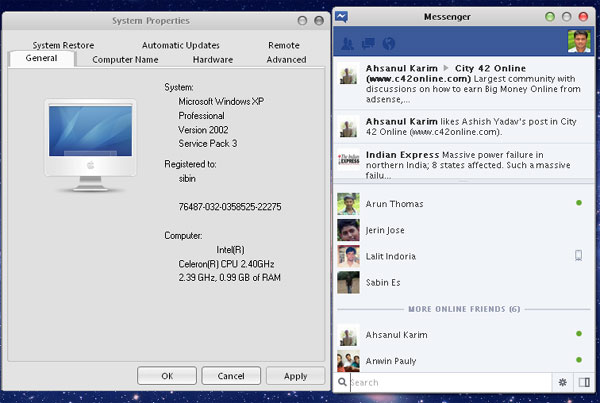Viewport: 600px width, 403px height.
Task: Open chat with Anwin Pauly
Action: coord(463,361)
